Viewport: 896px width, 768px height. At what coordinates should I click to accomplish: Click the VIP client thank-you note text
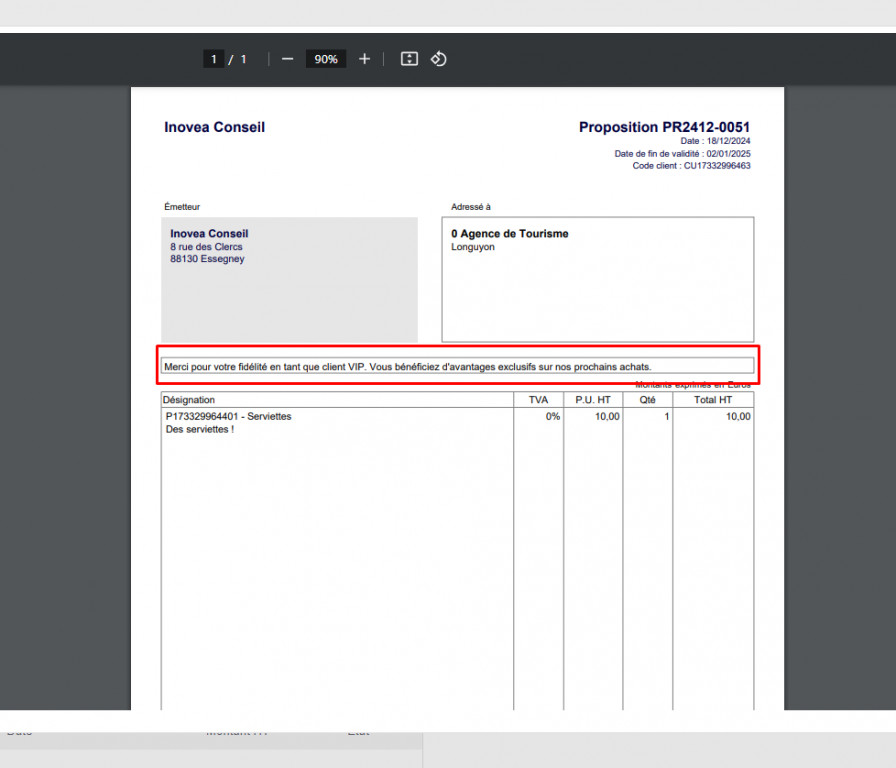coord(407,367)
